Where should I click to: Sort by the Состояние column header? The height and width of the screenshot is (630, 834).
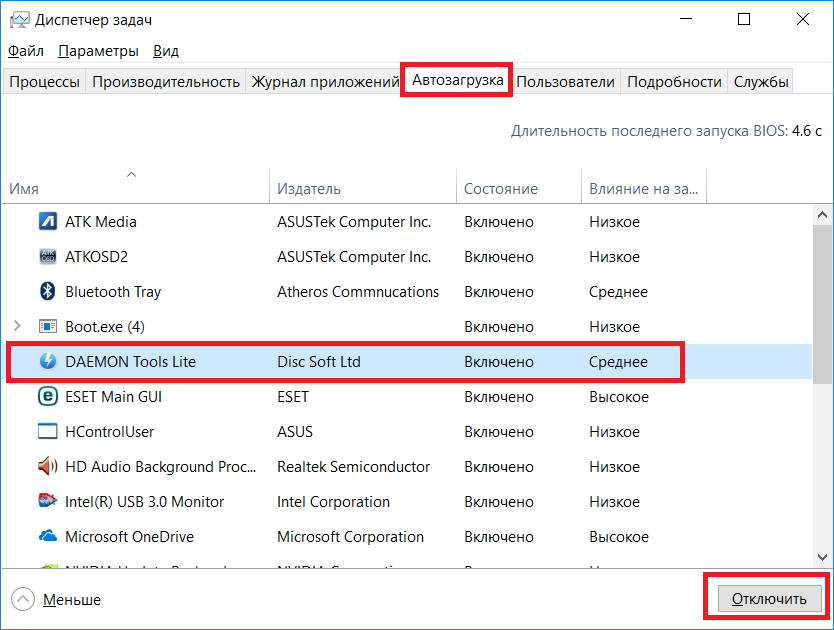(519, 186)
